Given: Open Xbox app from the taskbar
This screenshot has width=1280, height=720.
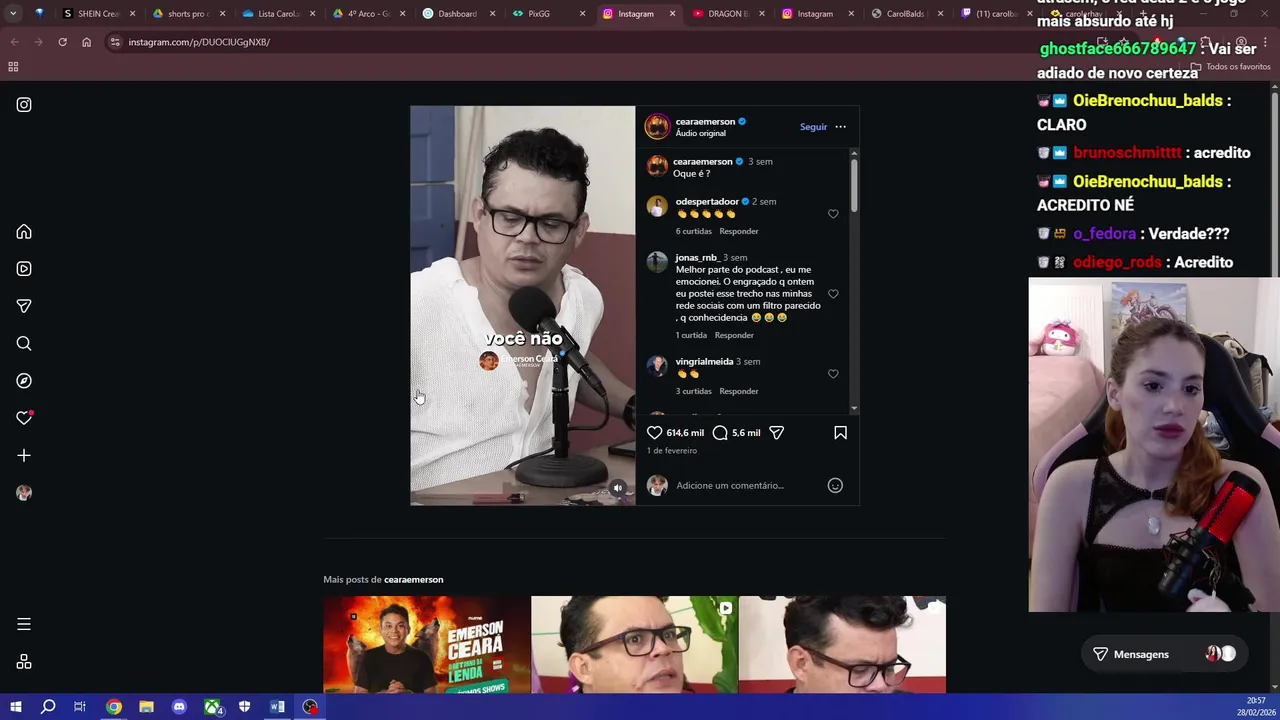Looking at the screenshot, I should (x=212, y=707).
